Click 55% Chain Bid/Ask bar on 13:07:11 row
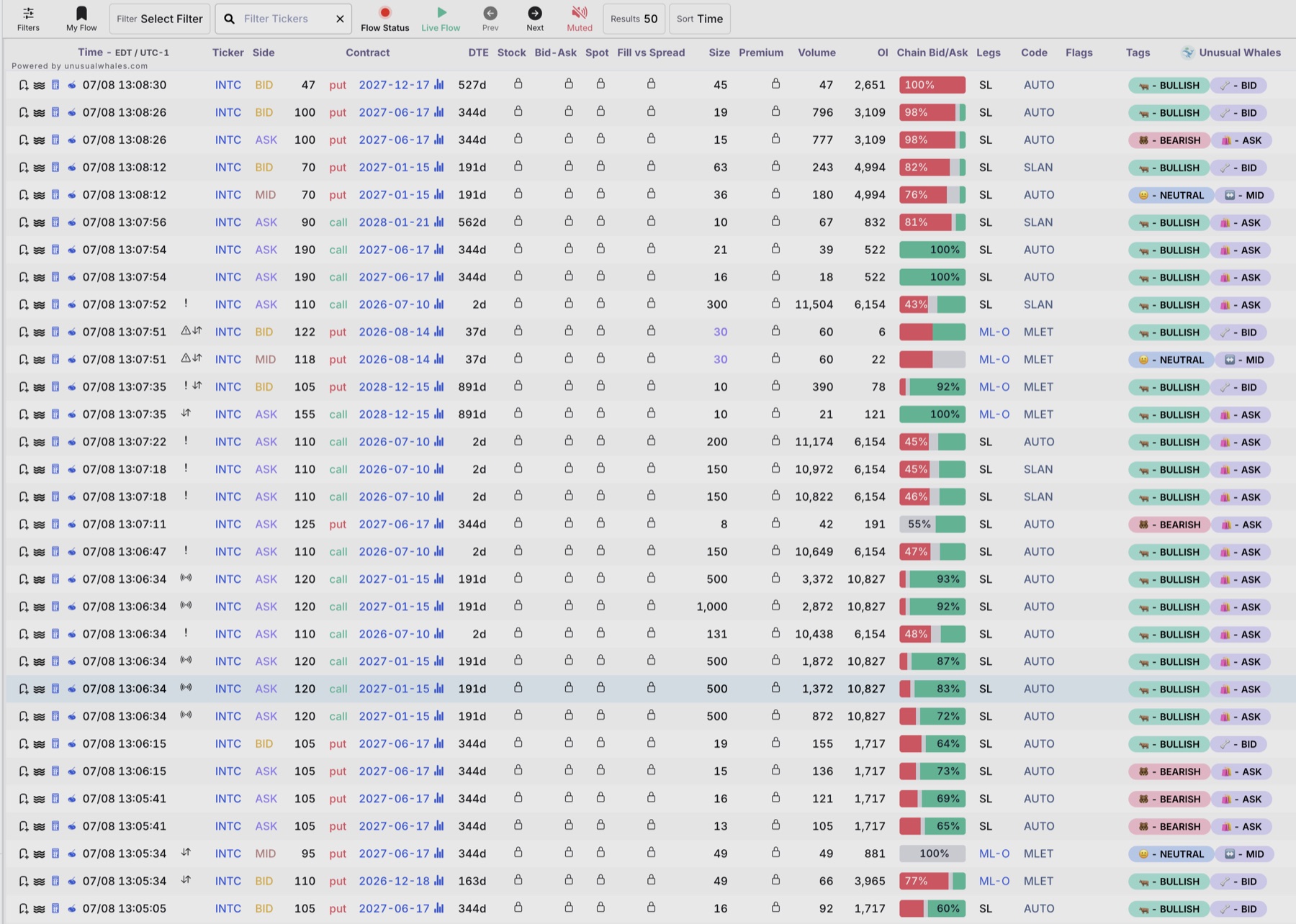This screenshot has width=1296, height=924. 932,524
